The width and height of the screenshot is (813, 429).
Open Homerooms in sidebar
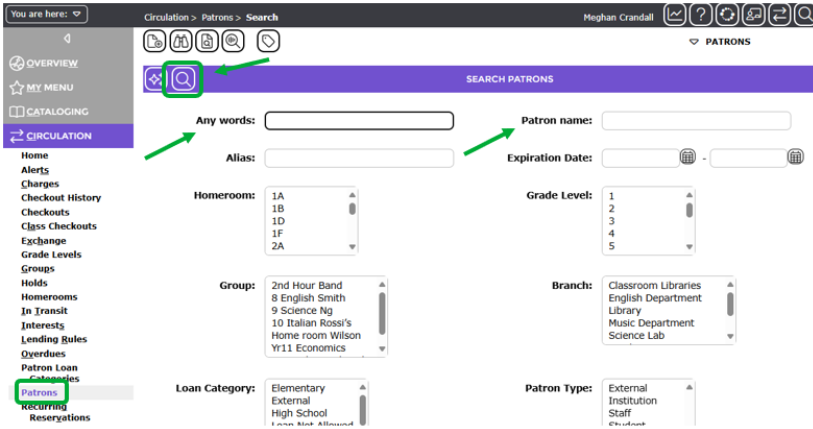pyautogui.click(x=49, y=297)
